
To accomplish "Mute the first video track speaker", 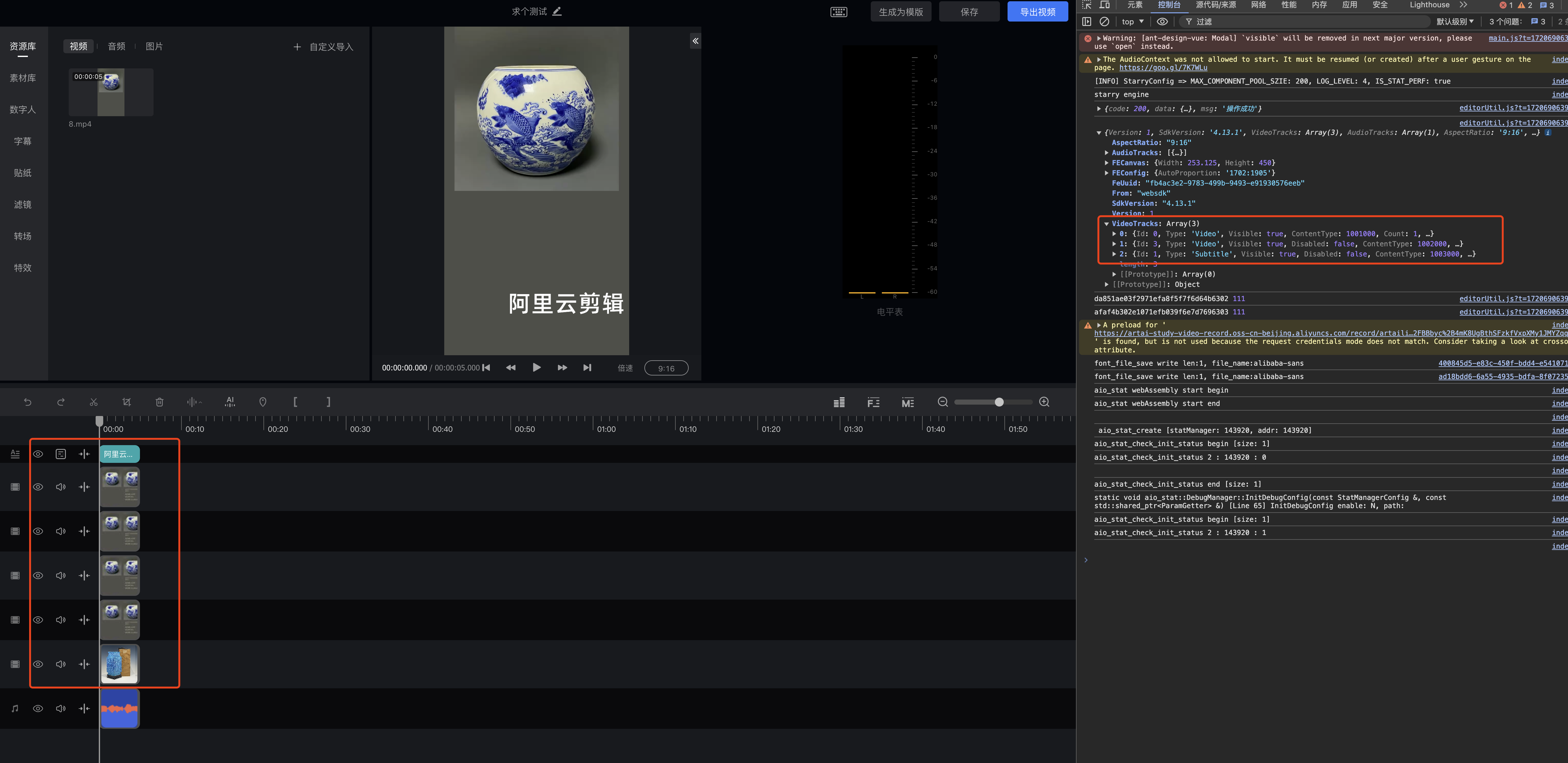I will pos(61,487).
